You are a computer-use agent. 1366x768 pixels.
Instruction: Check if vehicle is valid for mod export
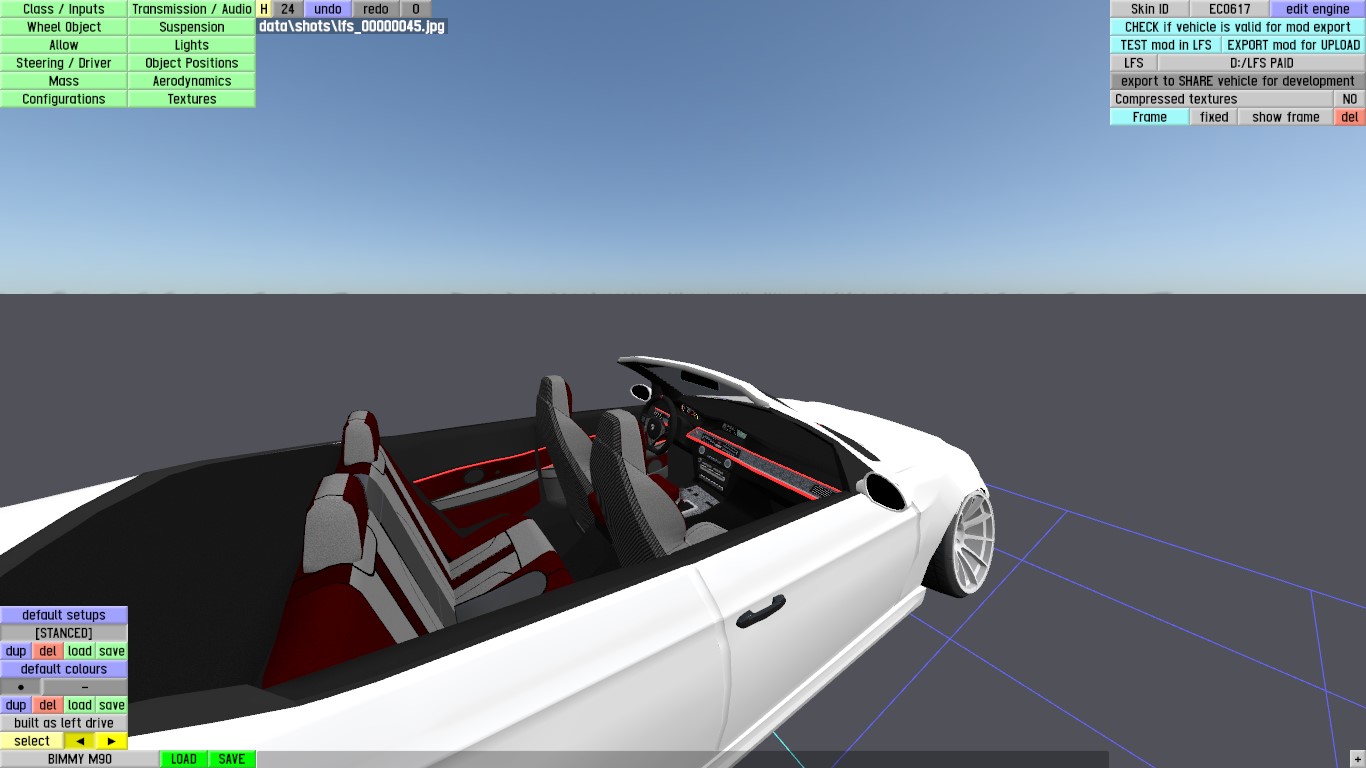click(x=1238, y=27)
